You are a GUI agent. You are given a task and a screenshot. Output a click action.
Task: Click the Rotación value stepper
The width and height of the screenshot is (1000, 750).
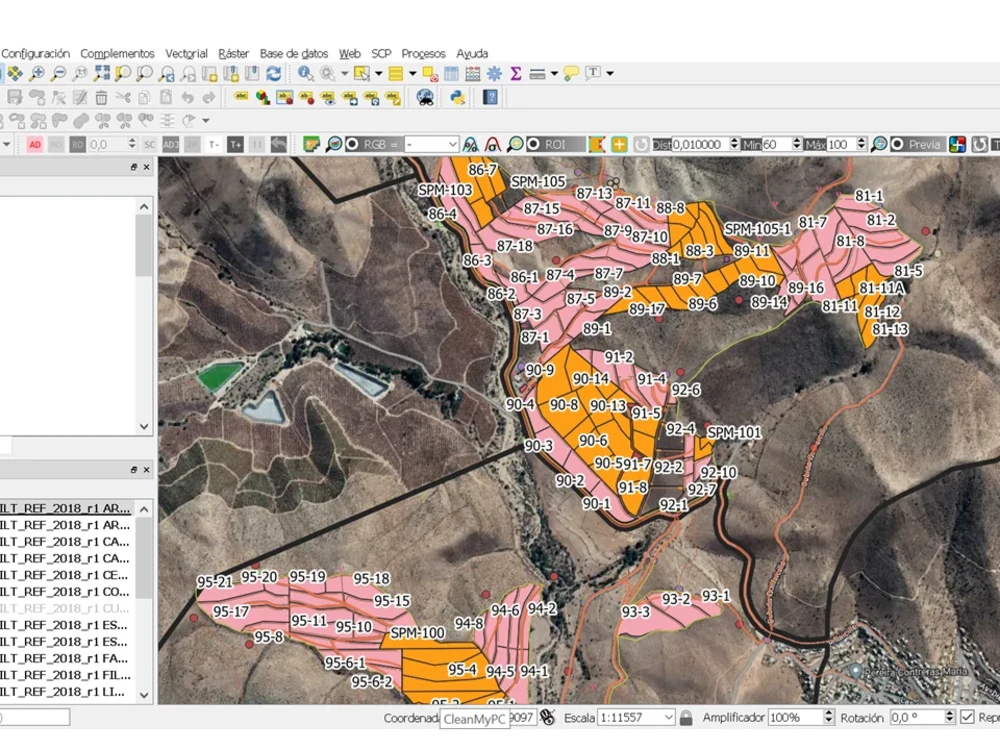pos(950,717)
